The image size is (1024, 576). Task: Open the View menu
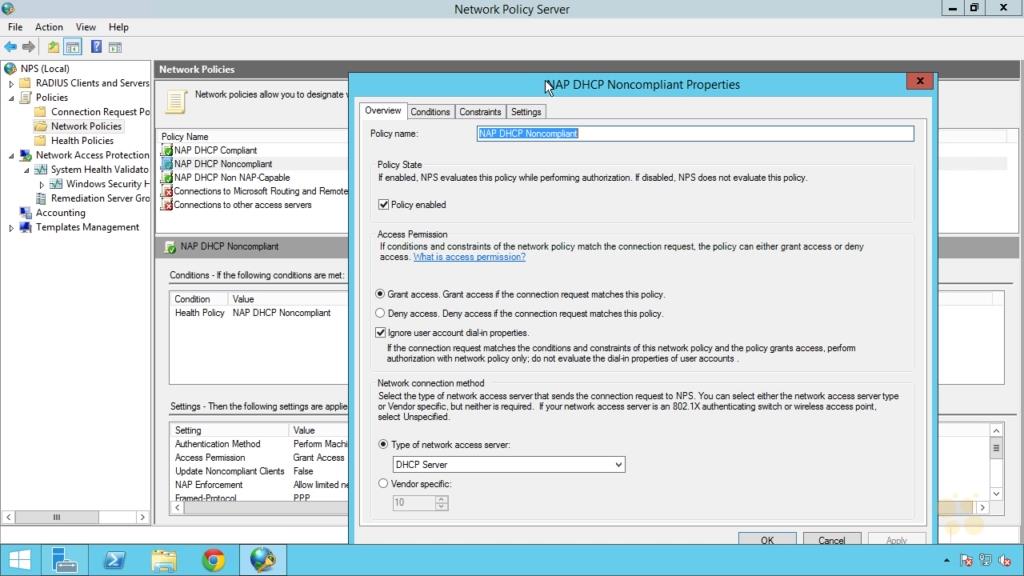click(86, 27)
